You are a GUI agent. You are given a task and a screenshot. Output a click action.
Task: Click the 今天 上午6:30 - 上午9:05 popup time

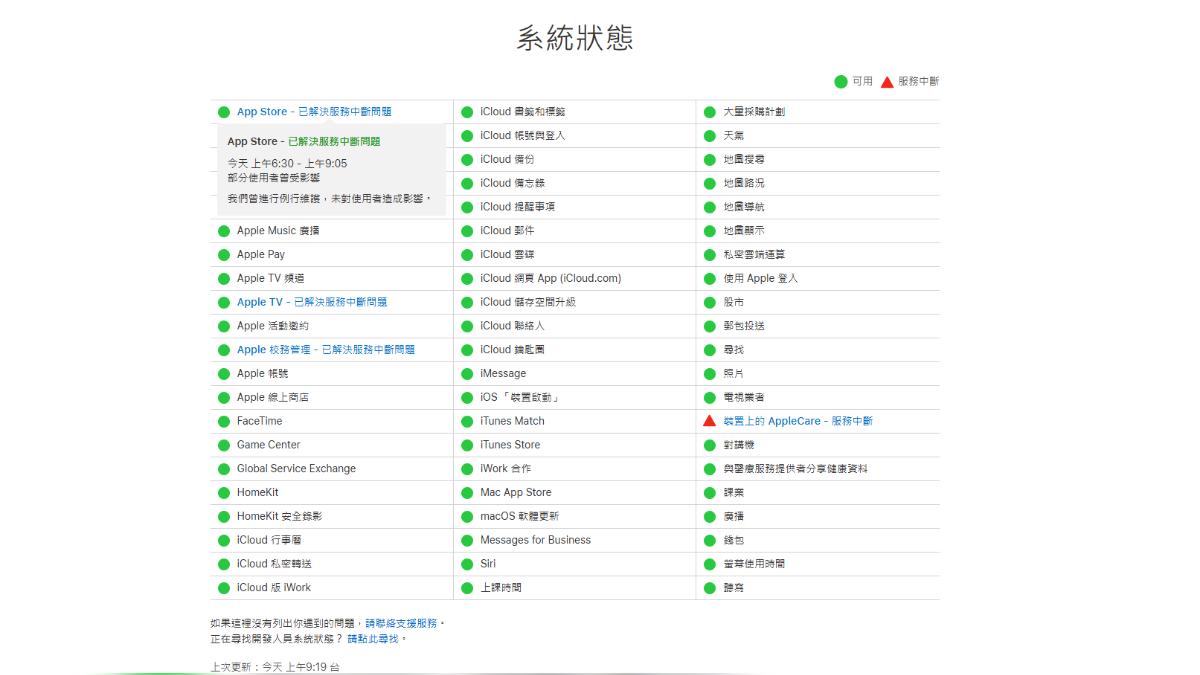[287, 163]
